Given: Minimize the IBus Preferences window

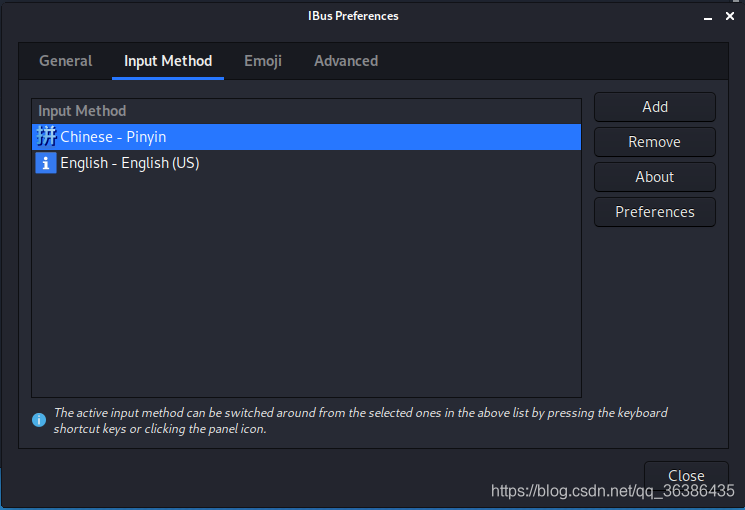Looking at the screenshot, I should (x=708, y=17).
